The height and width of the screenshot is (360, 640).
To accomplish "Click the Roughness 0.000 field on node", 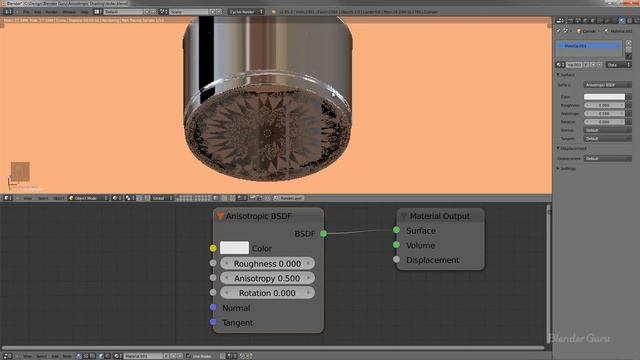I will (x=267, y=264).
